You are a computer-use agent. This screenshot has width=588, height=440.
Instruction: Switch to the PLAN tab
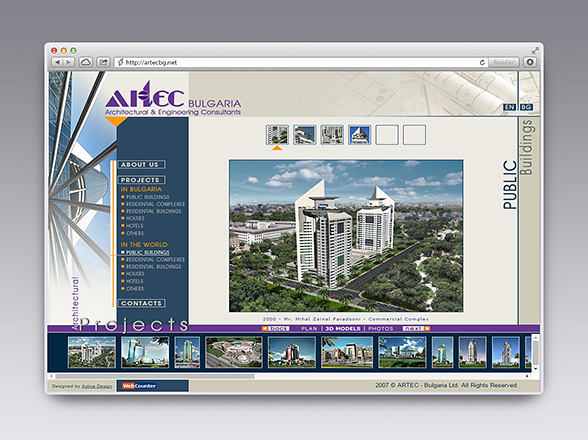click(x=309, y=329)
